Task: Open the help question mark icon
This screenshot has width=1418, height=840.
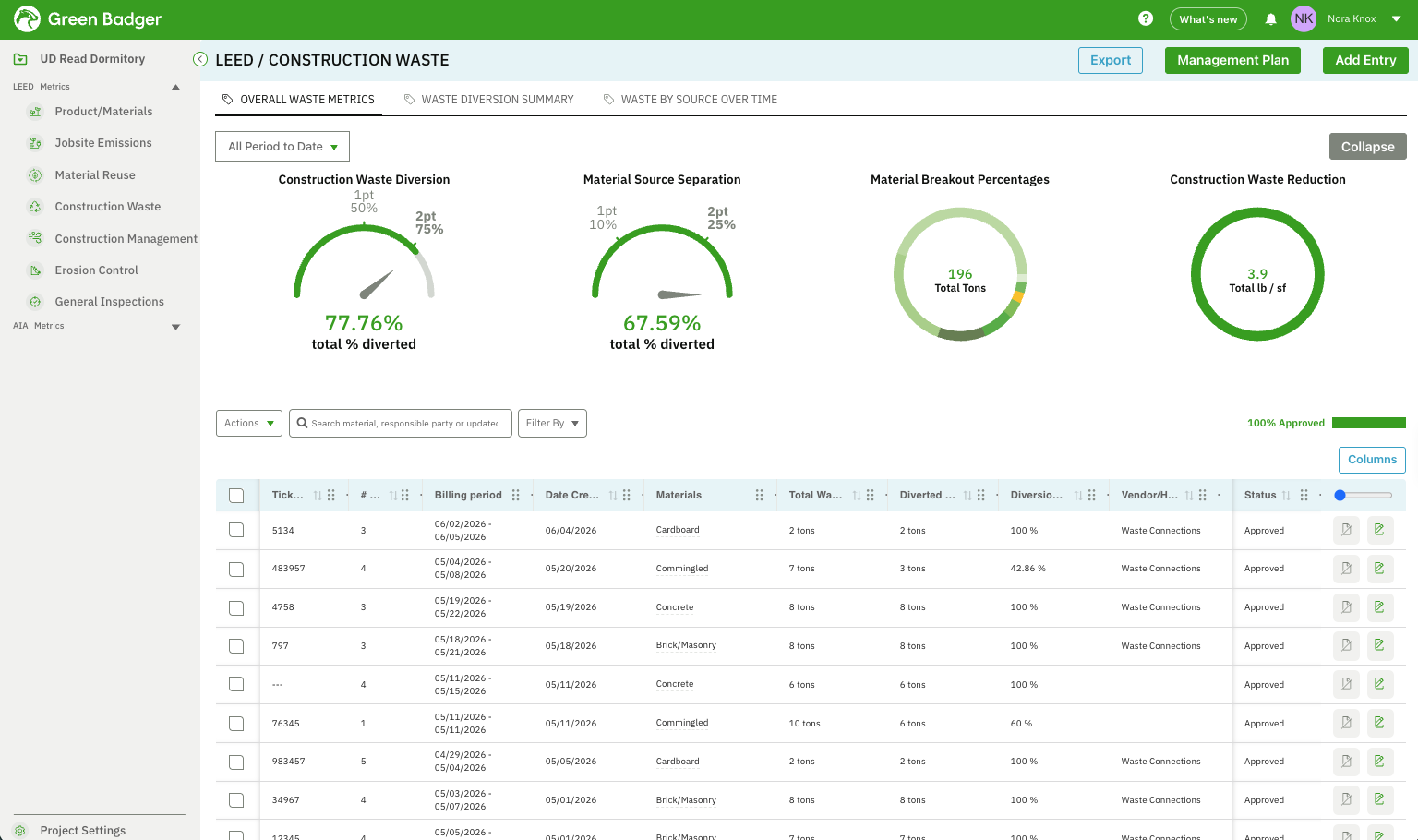Action: [1146, 18]
